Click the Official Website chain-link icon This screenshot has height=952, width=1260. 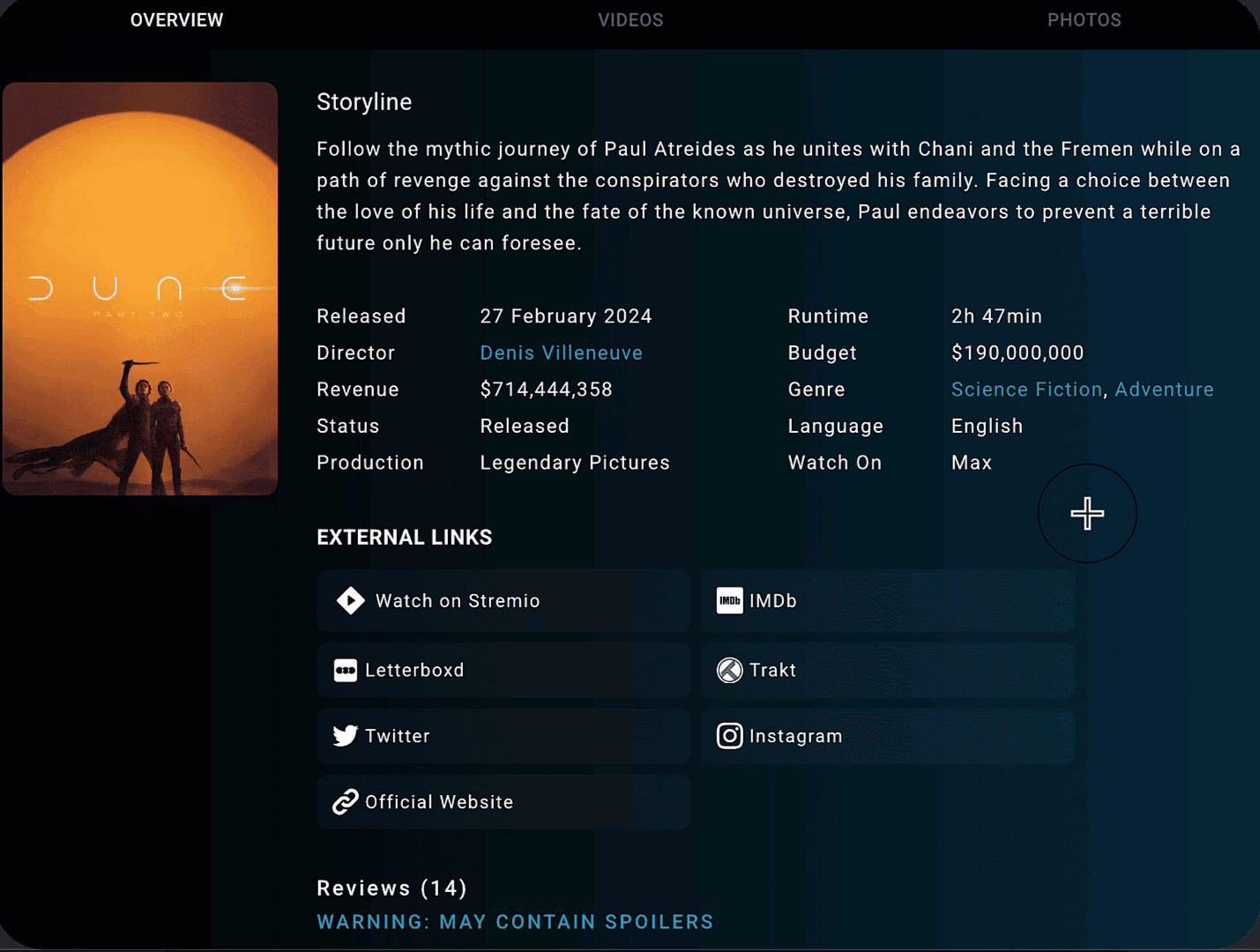coord(345,802)
